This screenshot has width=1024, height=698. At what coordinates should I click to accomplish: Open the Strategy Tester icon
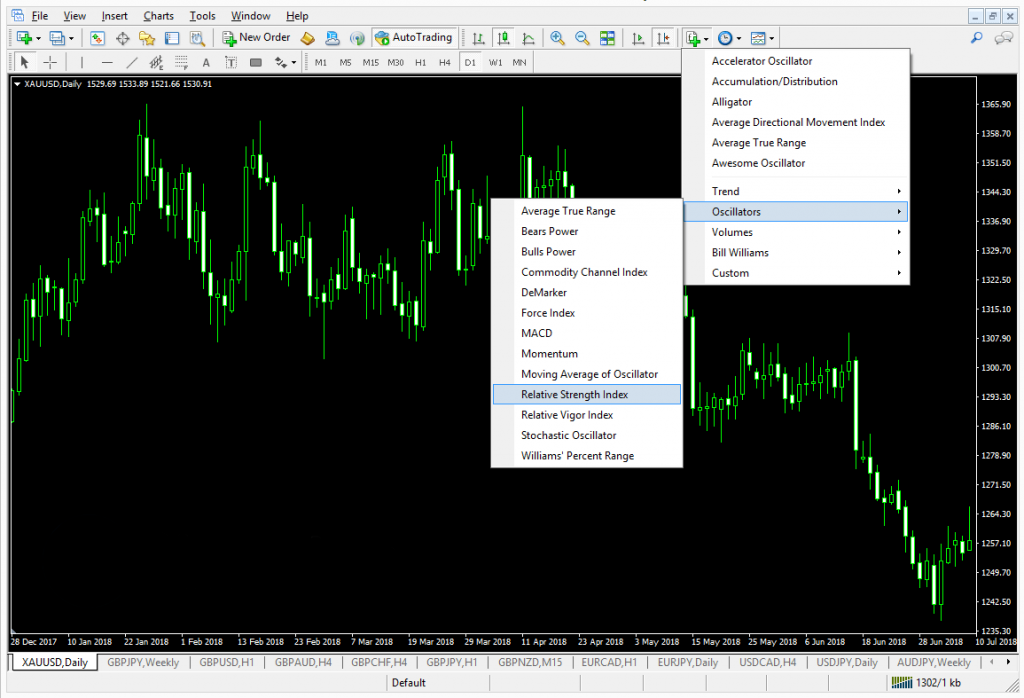click(197, 39)
